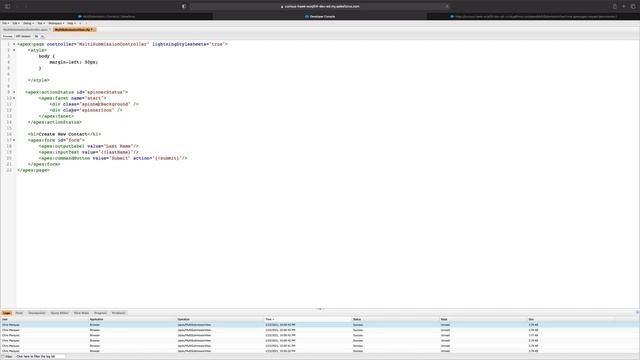This screenshot has height=360, width=640.
Task: Open the Test menu
Action: (x=41, y=23)
